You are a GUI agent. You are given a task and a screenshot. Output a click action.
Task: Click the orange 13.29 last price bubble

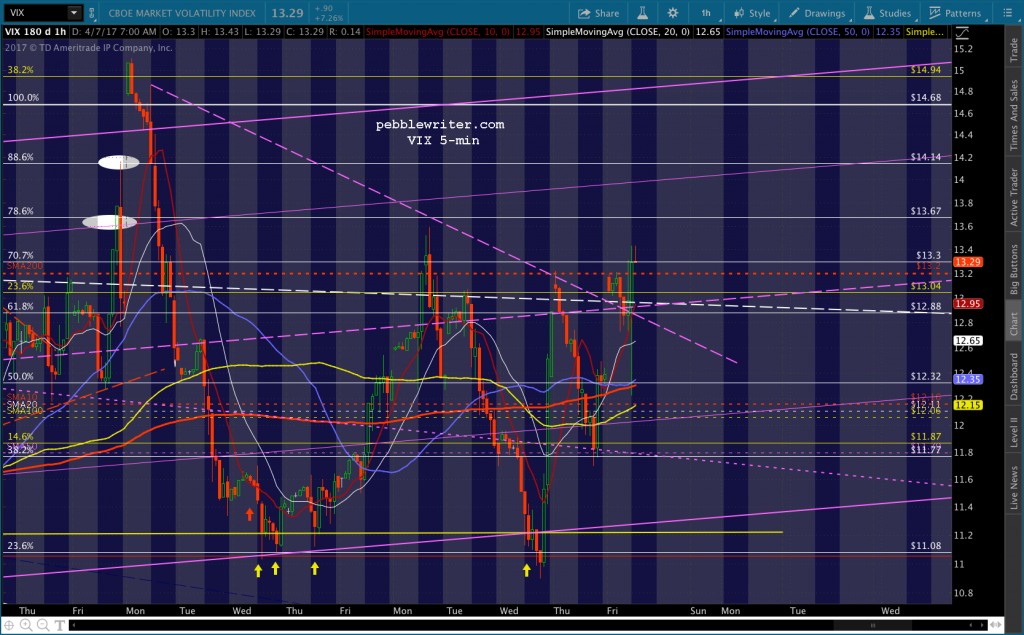[967, 261]
